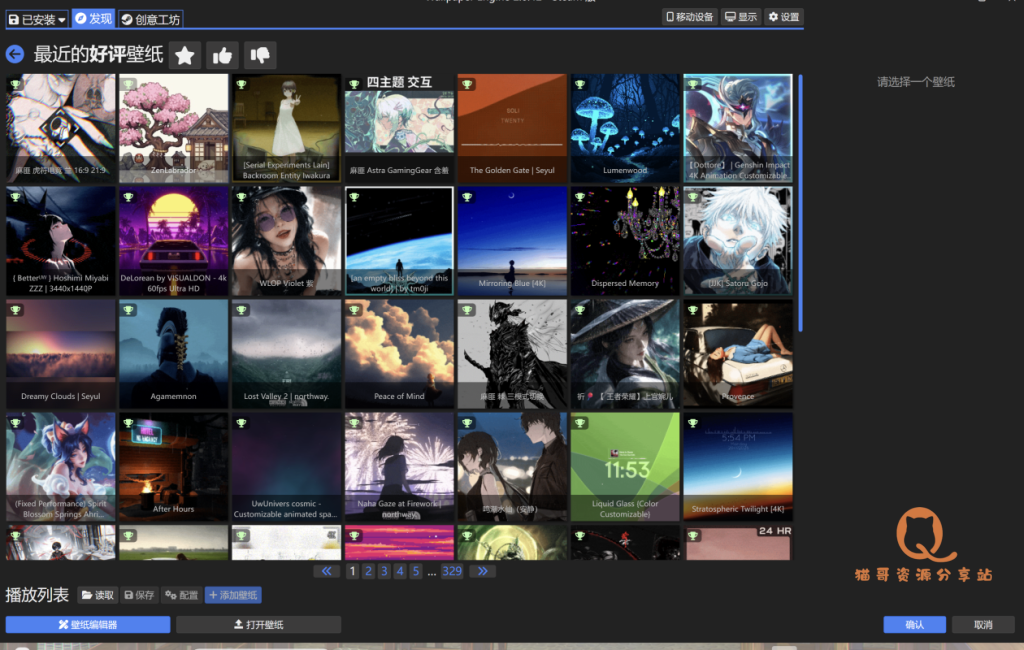Go to page 3
The height and width of the screenshot is (650, 1024).
[x=384, y=572]
